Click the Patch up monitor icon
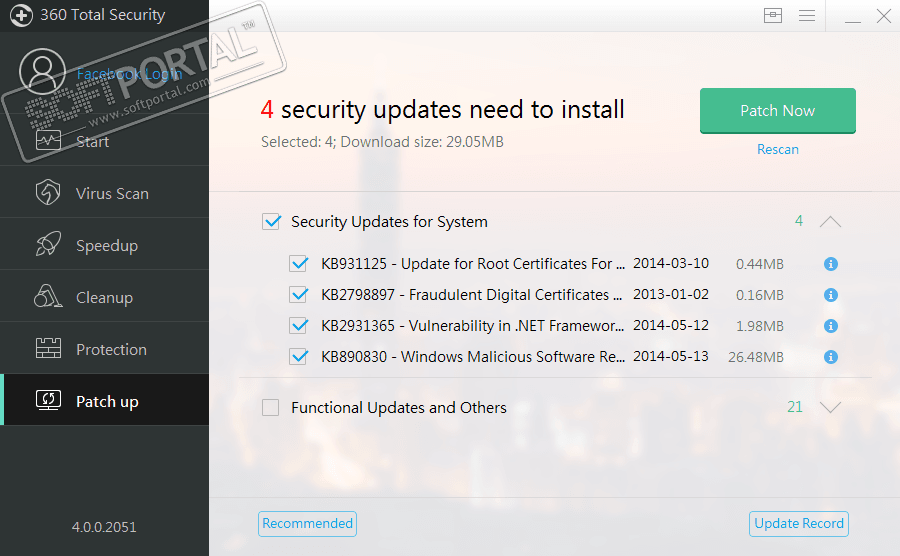Image resolution: width=900 pixels, height=556 pixels. 48,400
